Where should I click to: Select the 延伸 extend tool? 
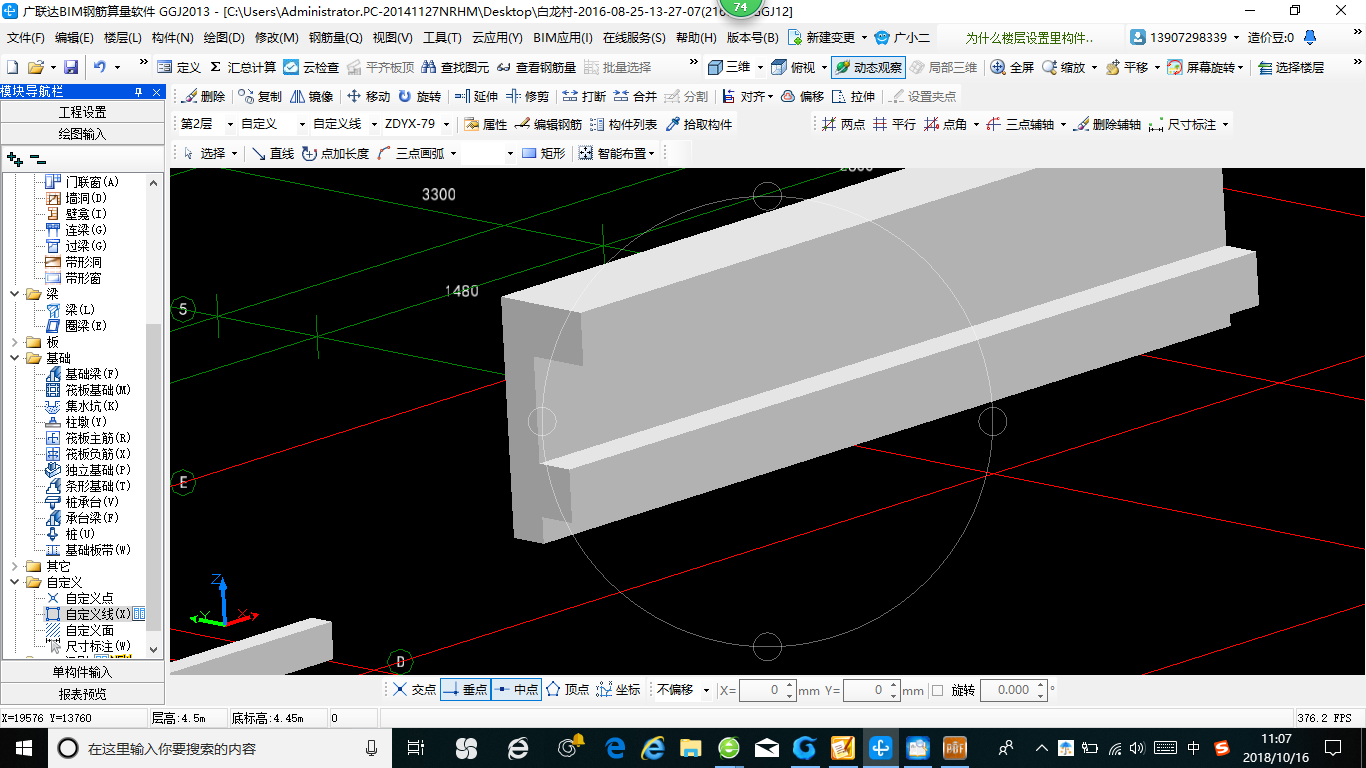[x=476, y=96]
